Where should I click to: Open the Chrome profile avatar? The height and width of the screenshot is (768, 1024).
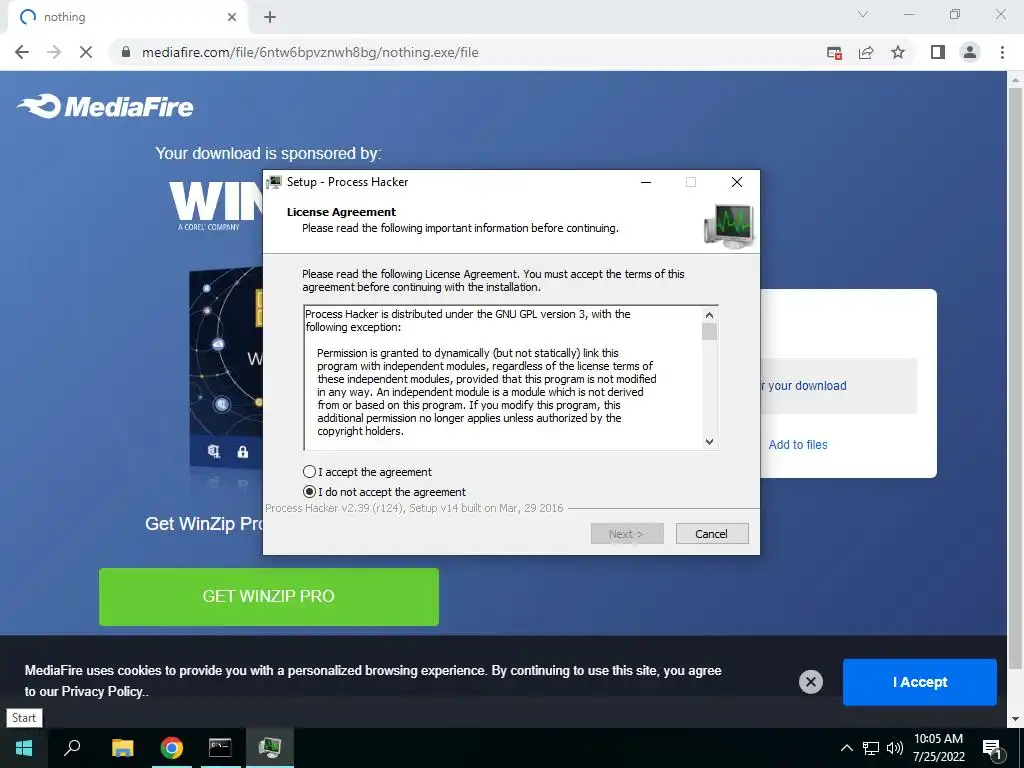(x=970, y=52)
